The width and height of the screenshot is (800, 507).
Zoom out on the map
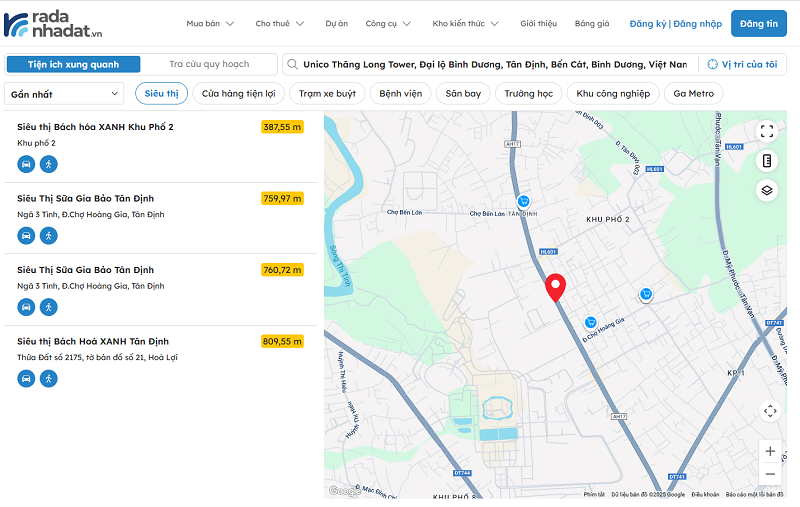pos(769,474)
